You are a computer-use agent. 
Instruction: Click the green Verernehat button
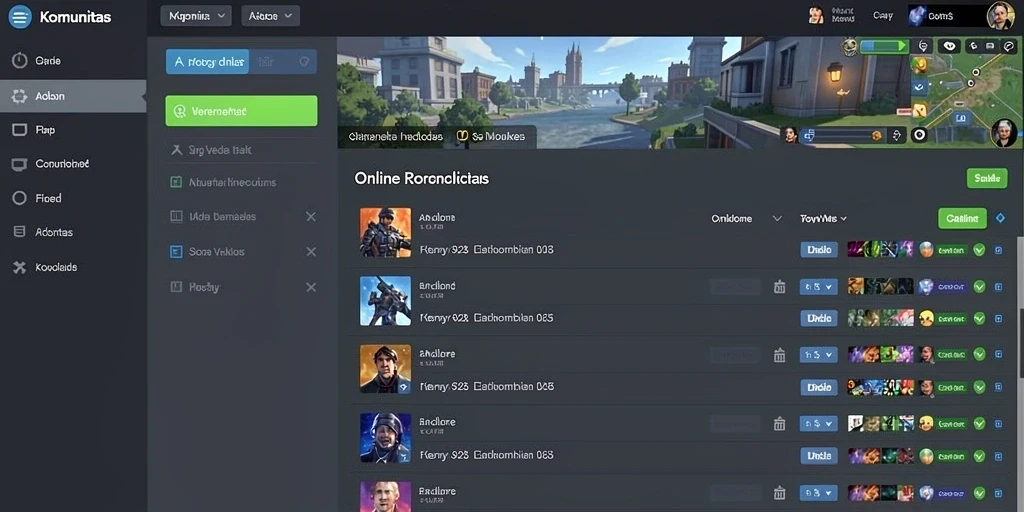tap(242, 111)
